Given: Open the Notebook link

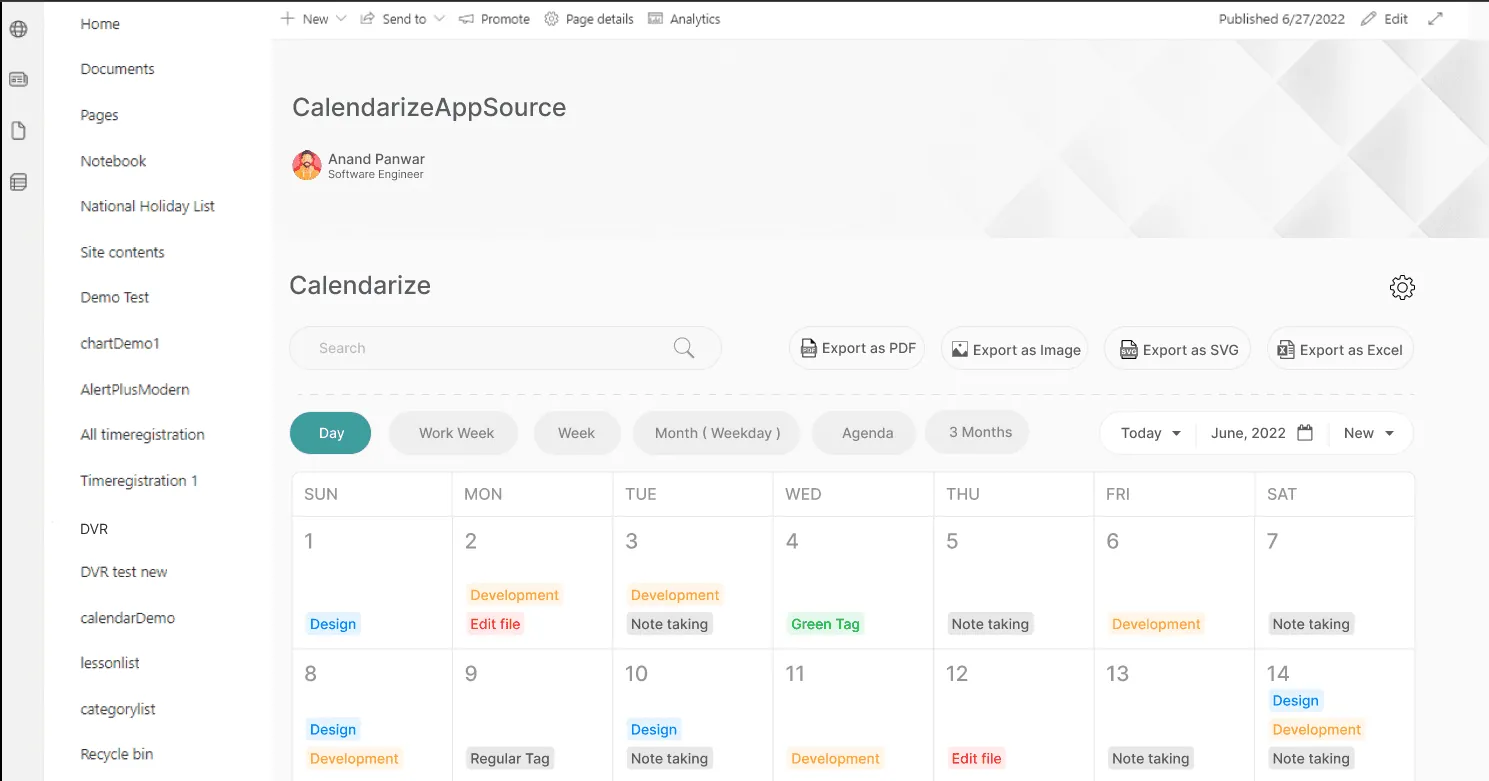Looking at the screenshot, I should [x=113, y=161].
